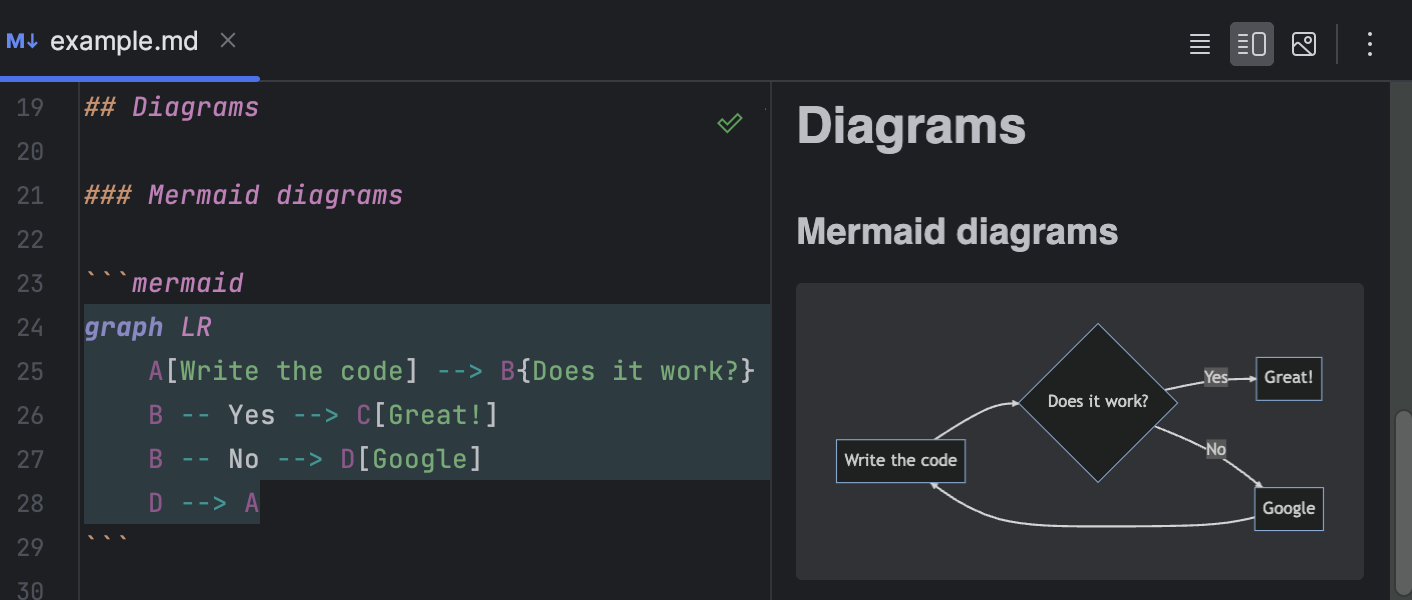Select the Google node in the flowchart

(x=1288, y=508)
